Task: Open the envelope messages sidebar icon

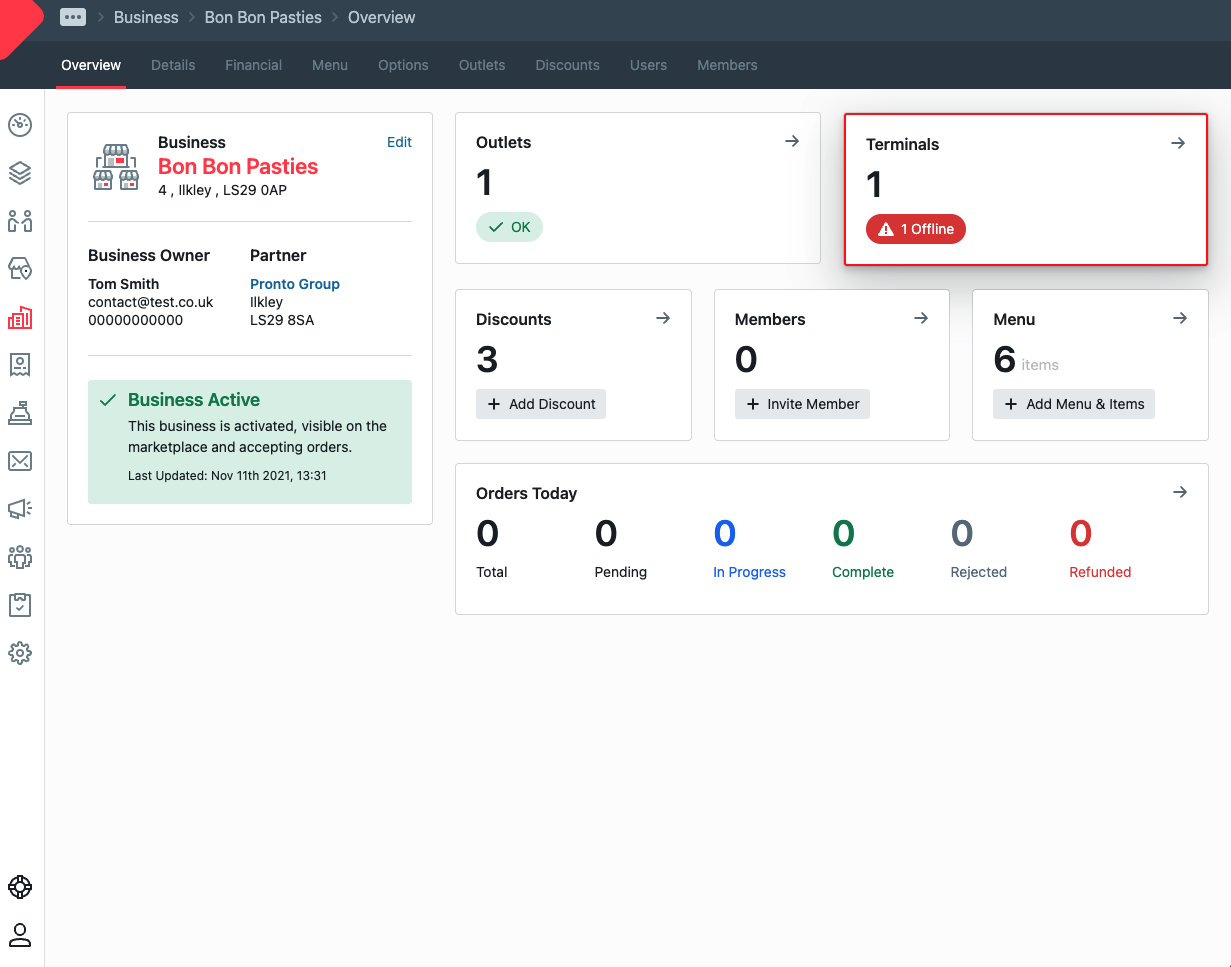Action: click(20, 460)
